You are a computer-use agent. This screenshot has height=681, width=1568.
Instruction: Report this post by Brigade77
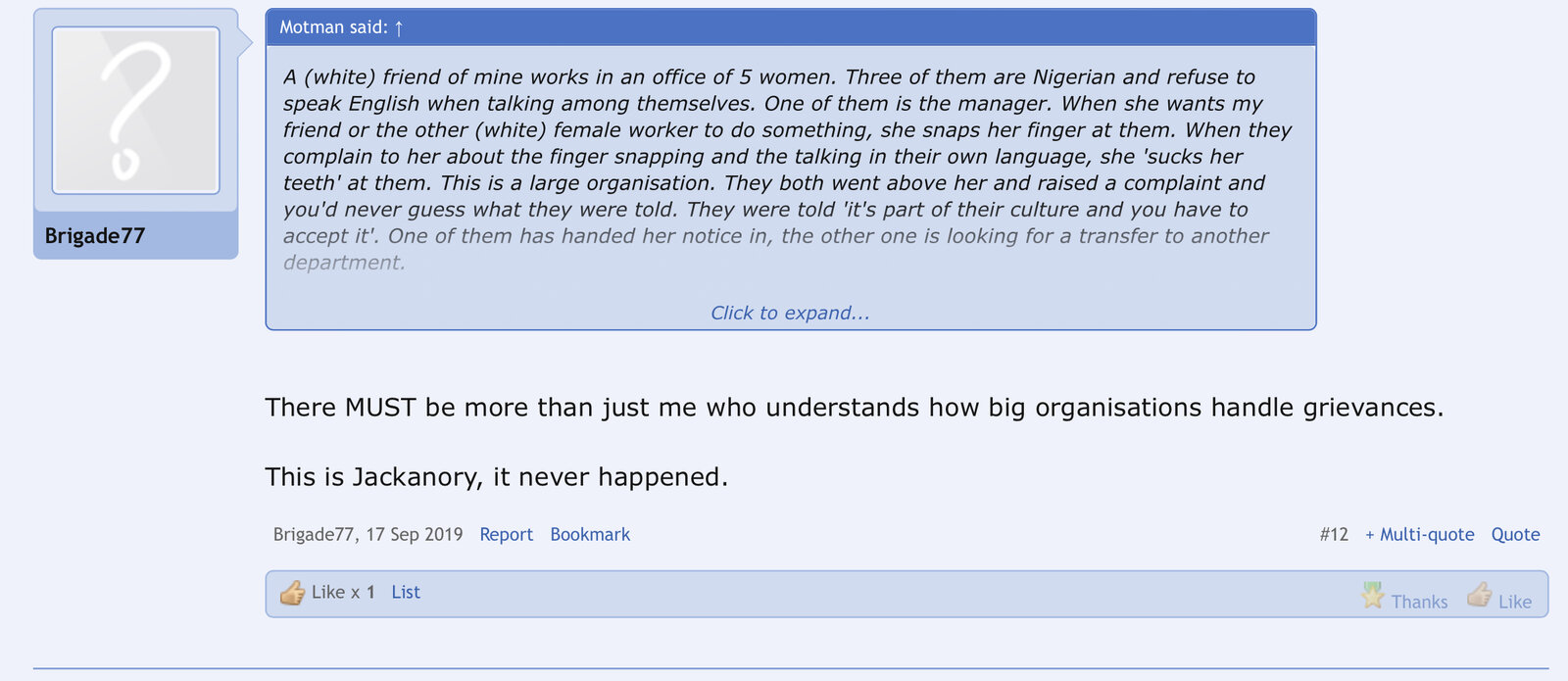click(x=506, y=534)
